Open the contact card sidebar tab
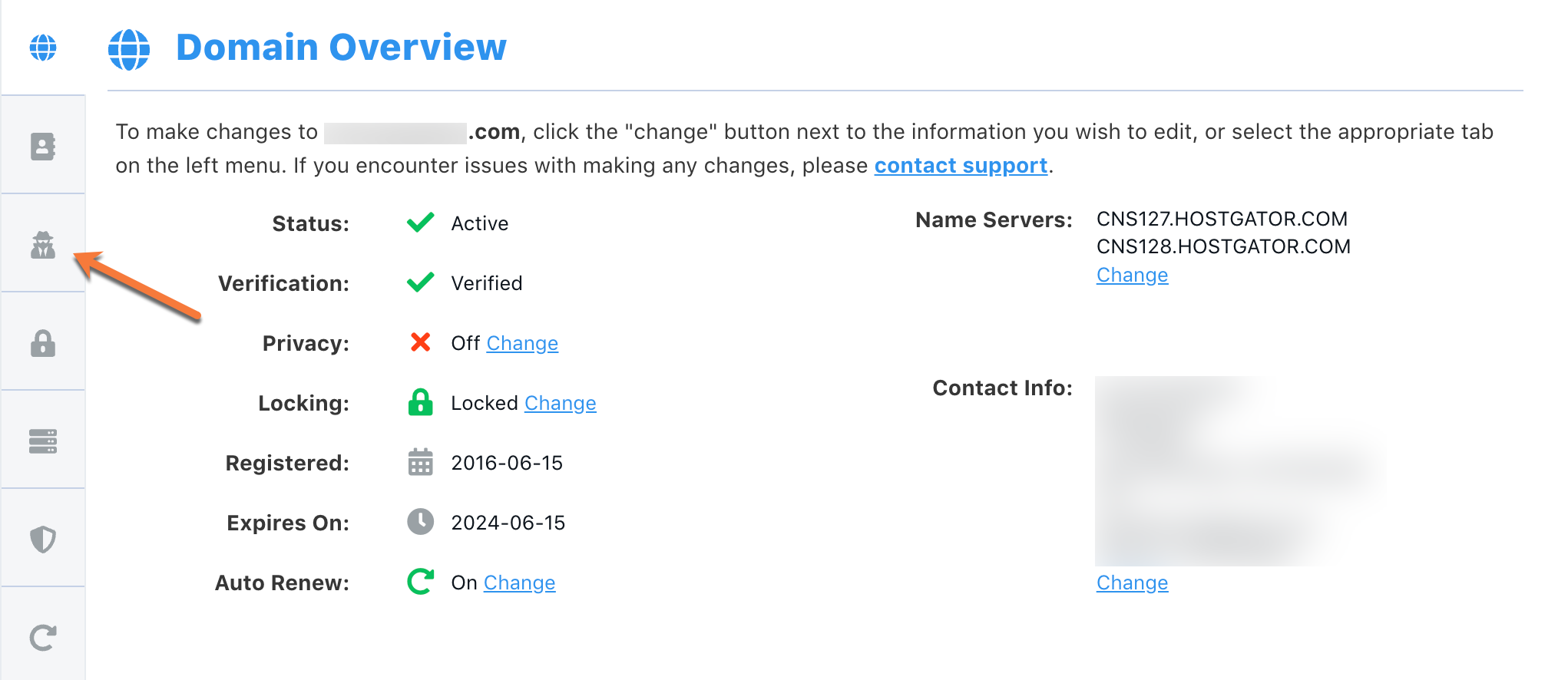Image resolution: width=1568 pixels, height=680 pixels. pyautogui.click(x=43, y=146)
